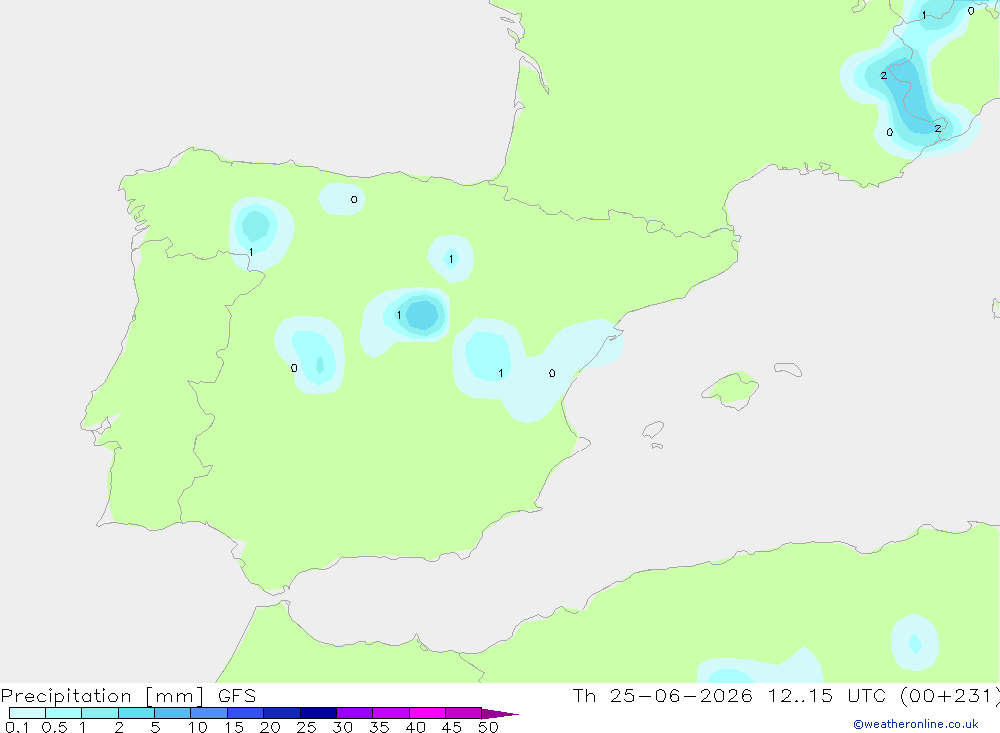Viewport: 1000px width, 733px height.
Task: Click the 30–35 mm legend swatch
Action: click(355, 713)
